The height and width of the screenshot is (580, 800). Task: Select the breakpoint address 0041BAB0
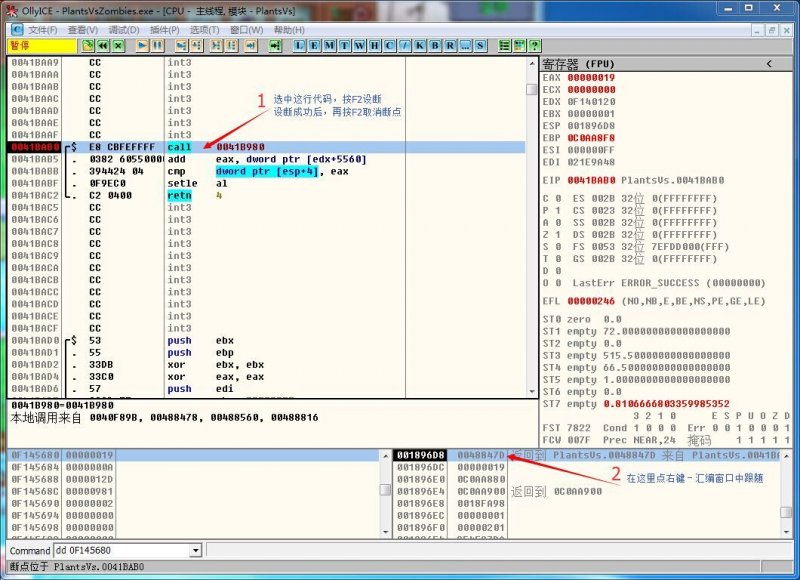click(35, 147)
